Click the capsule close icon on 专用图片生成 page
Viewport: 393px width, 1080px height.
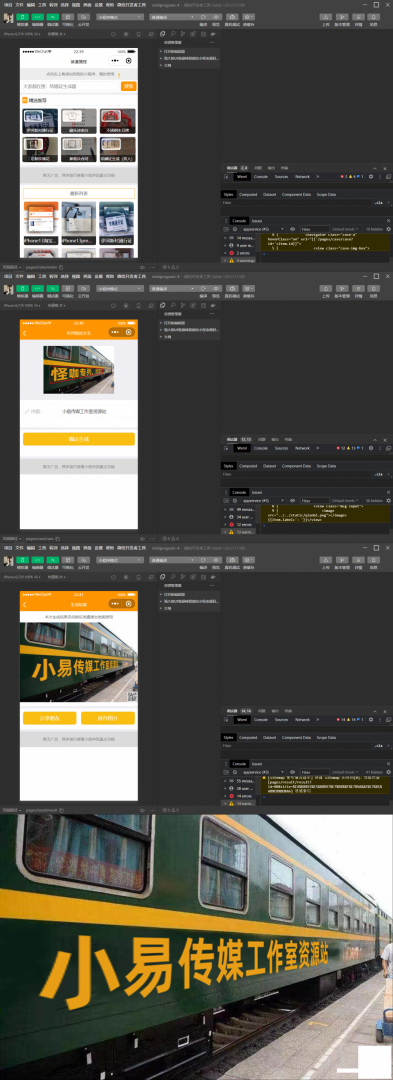[128, 333]
